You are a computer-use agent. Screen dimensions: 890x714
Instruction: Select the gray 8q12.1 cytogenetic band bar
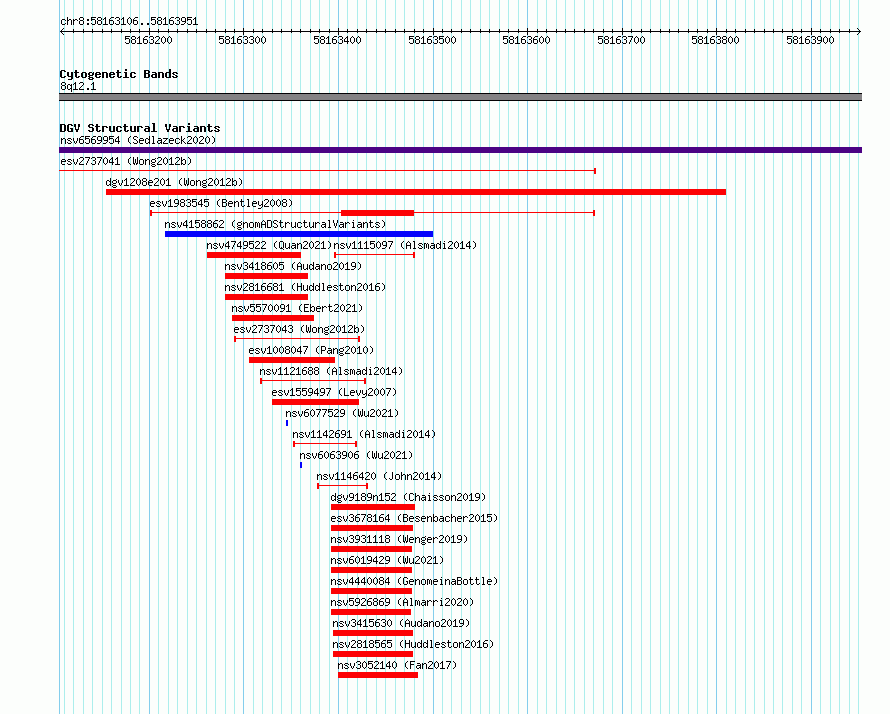(460, 97)
